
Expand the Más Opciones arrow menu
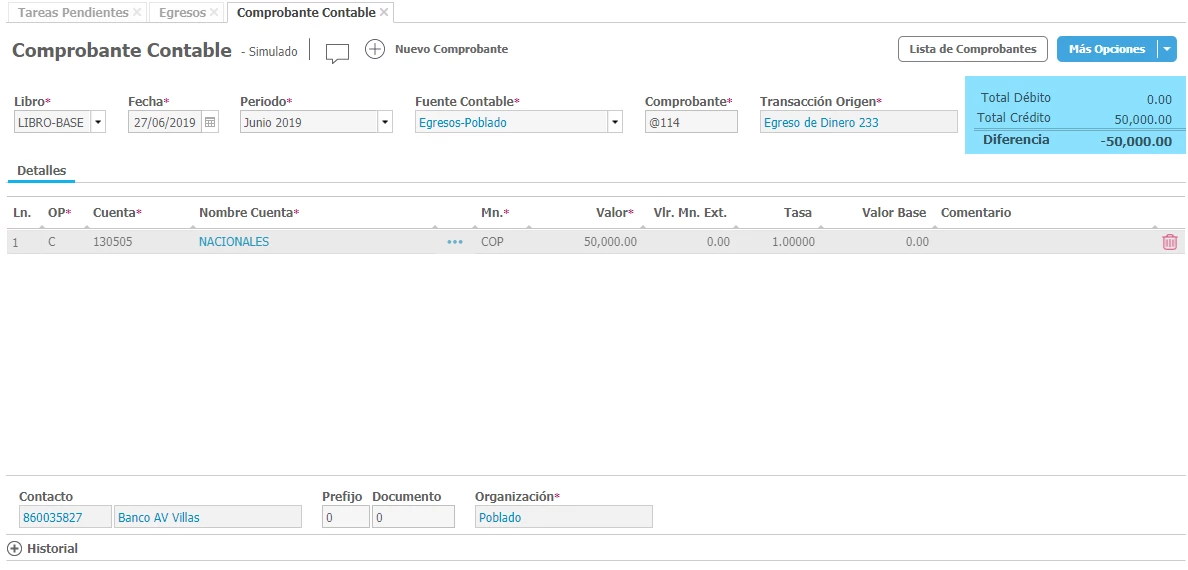point(1166,49)
